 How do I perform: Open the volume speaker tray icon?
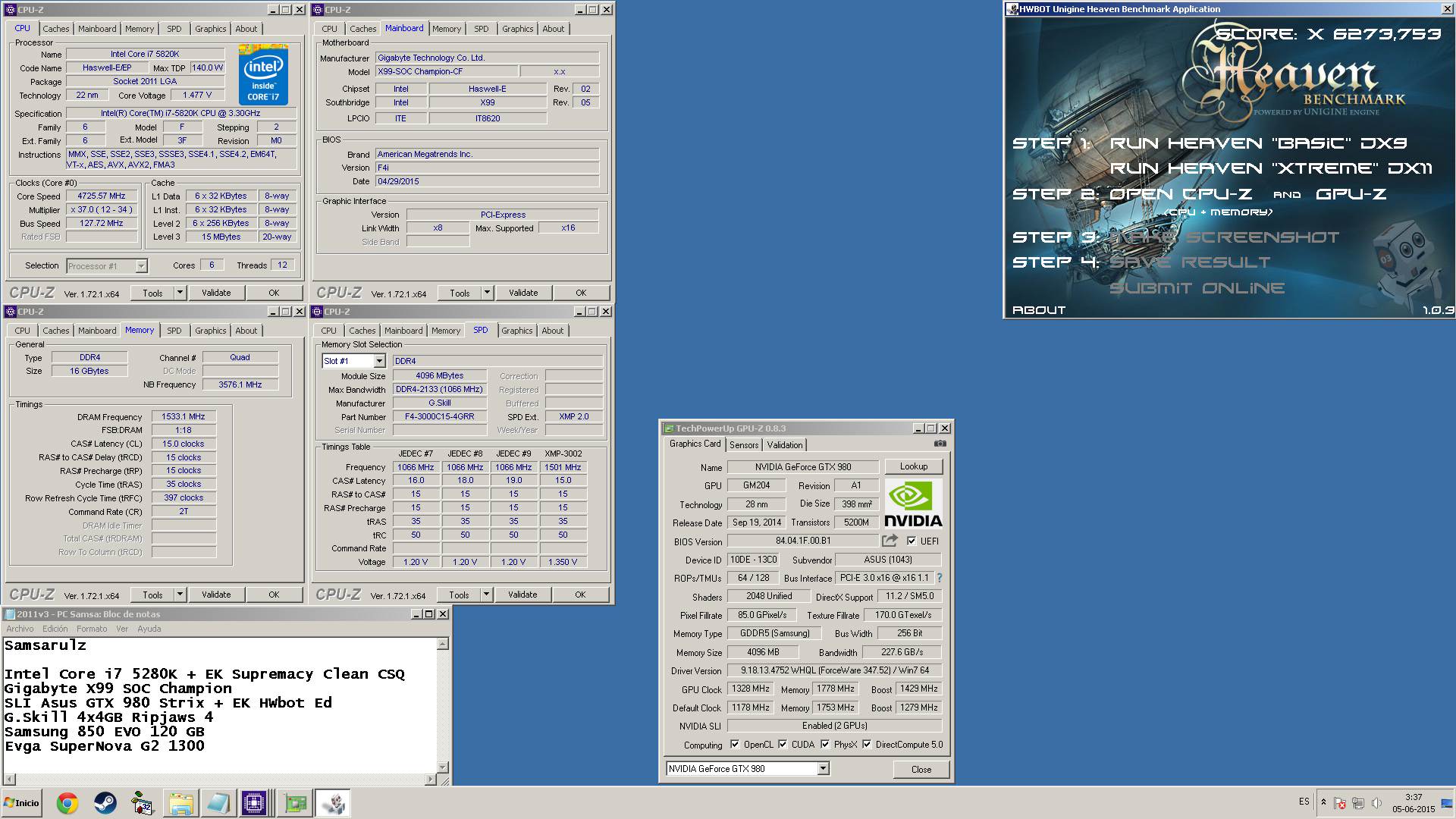click(x=1376, y=803)
